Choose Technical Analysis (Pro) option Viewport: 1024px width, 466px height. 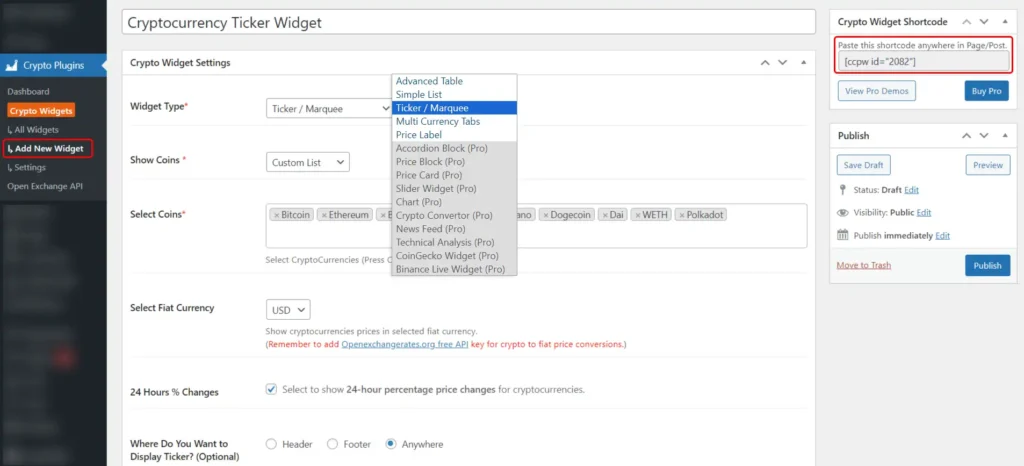click(455, 242)
